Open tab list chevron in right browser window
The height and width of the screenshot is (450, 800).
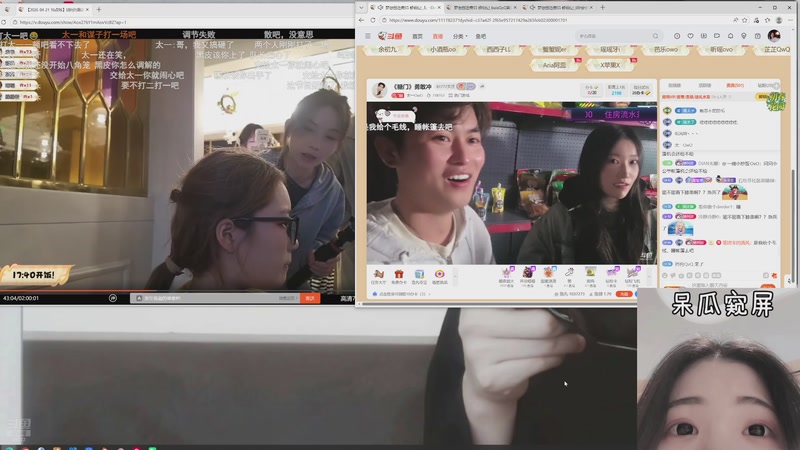tap(361, 8)
